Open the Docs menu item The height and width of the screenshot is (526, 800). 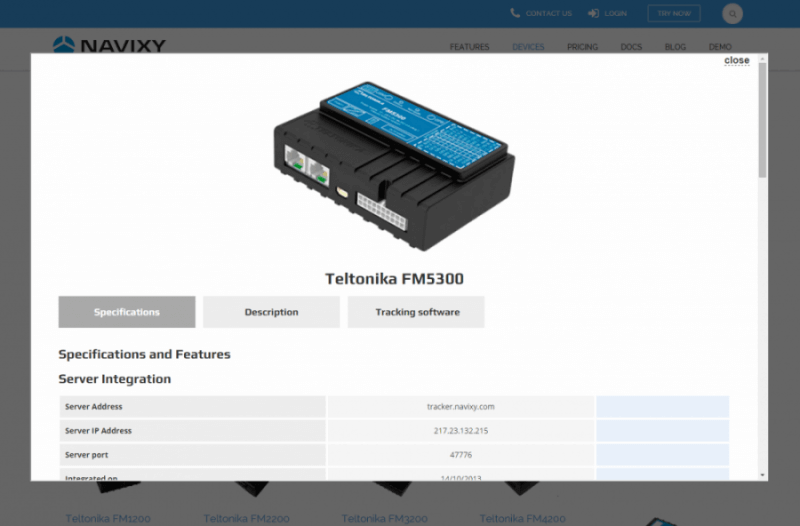[631, 47]
